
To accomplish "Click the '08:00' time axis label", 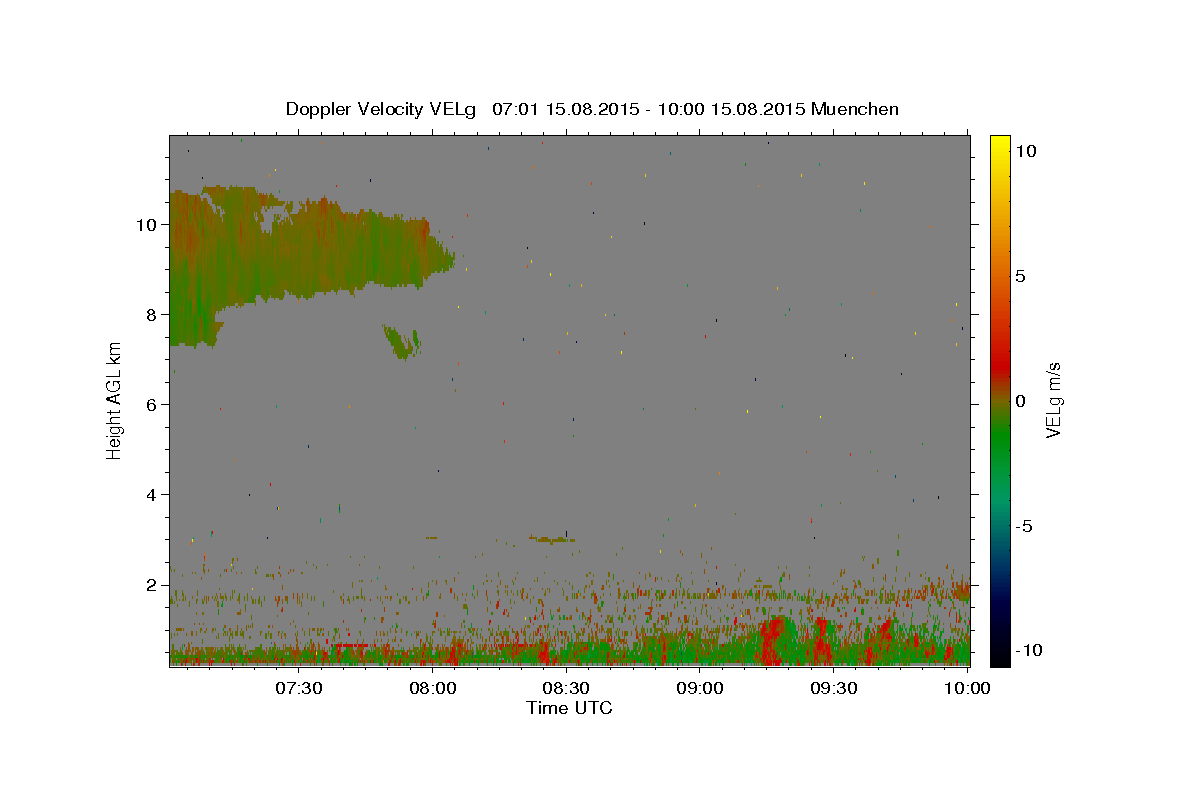I will pos(433,688).
